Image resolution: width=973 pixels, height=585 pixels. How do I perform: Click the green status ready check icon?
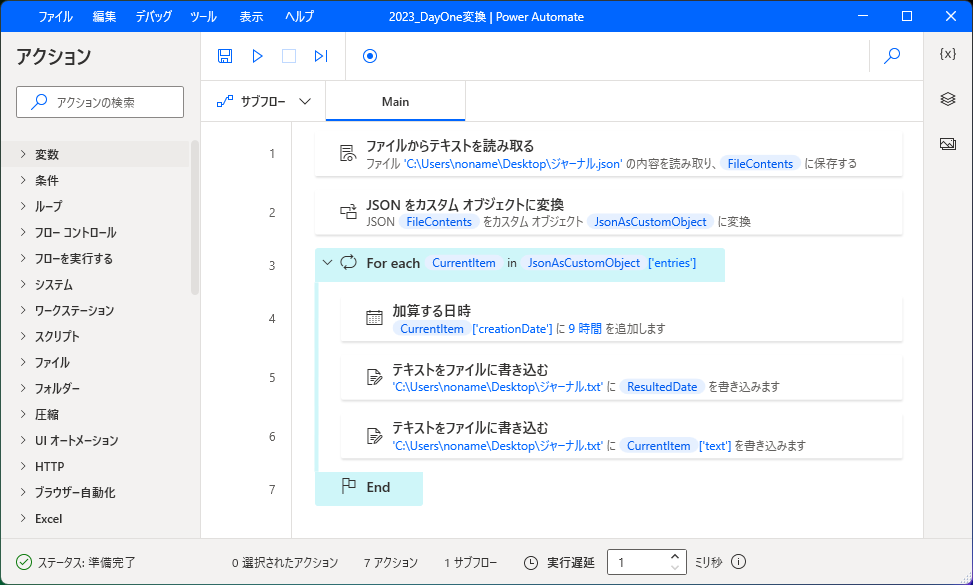(x=24, y=562)
